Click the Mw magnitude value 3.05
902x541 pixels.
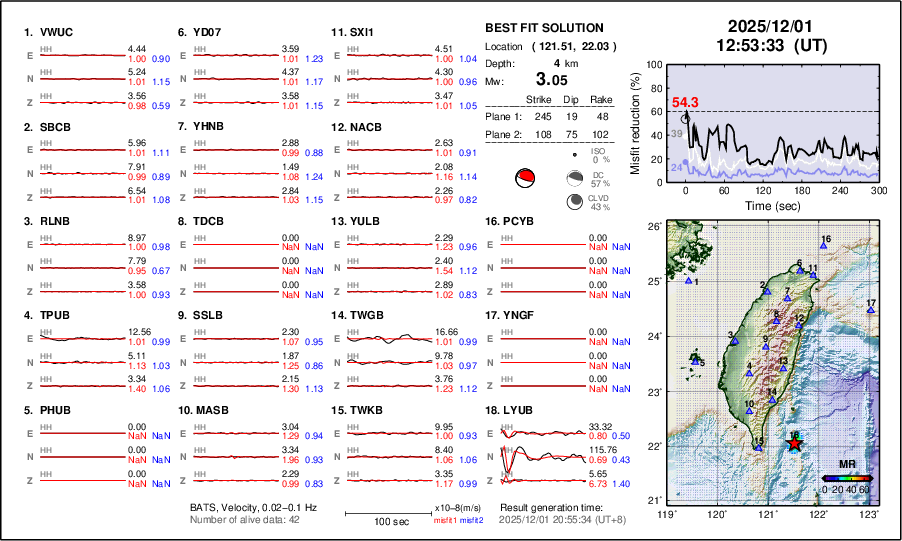(552, 80)
